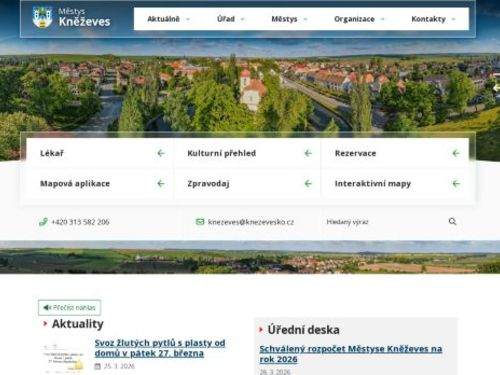Click phone number +420 313 582 206
500x375 pixels.
(x=80, y=222)
